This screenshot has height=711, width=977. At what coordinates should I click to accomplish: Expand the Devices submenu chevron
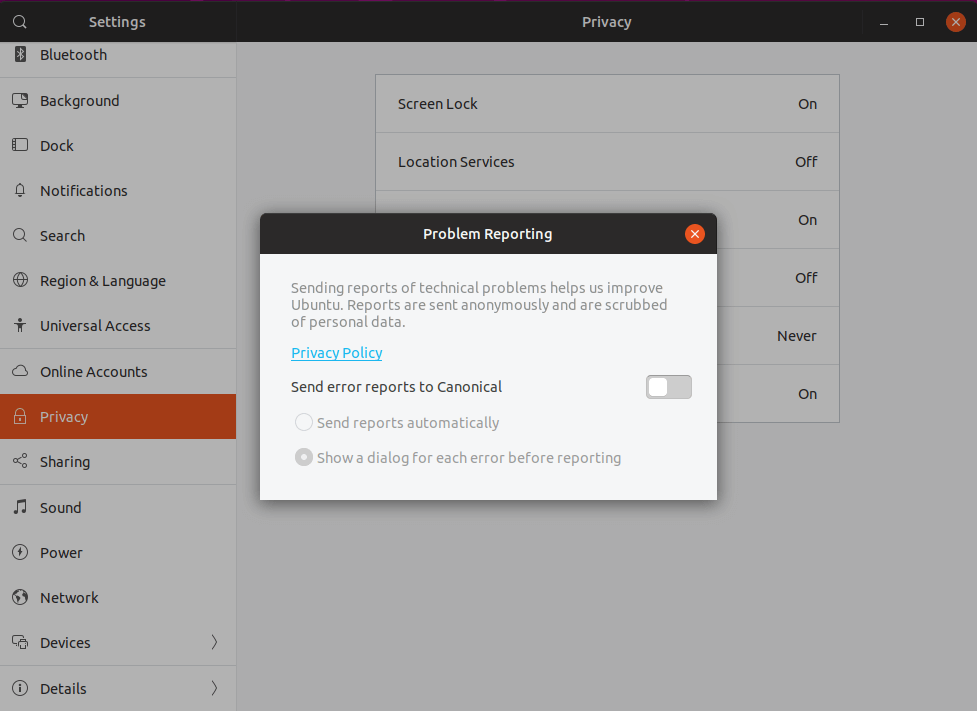(x=214, y=642)
